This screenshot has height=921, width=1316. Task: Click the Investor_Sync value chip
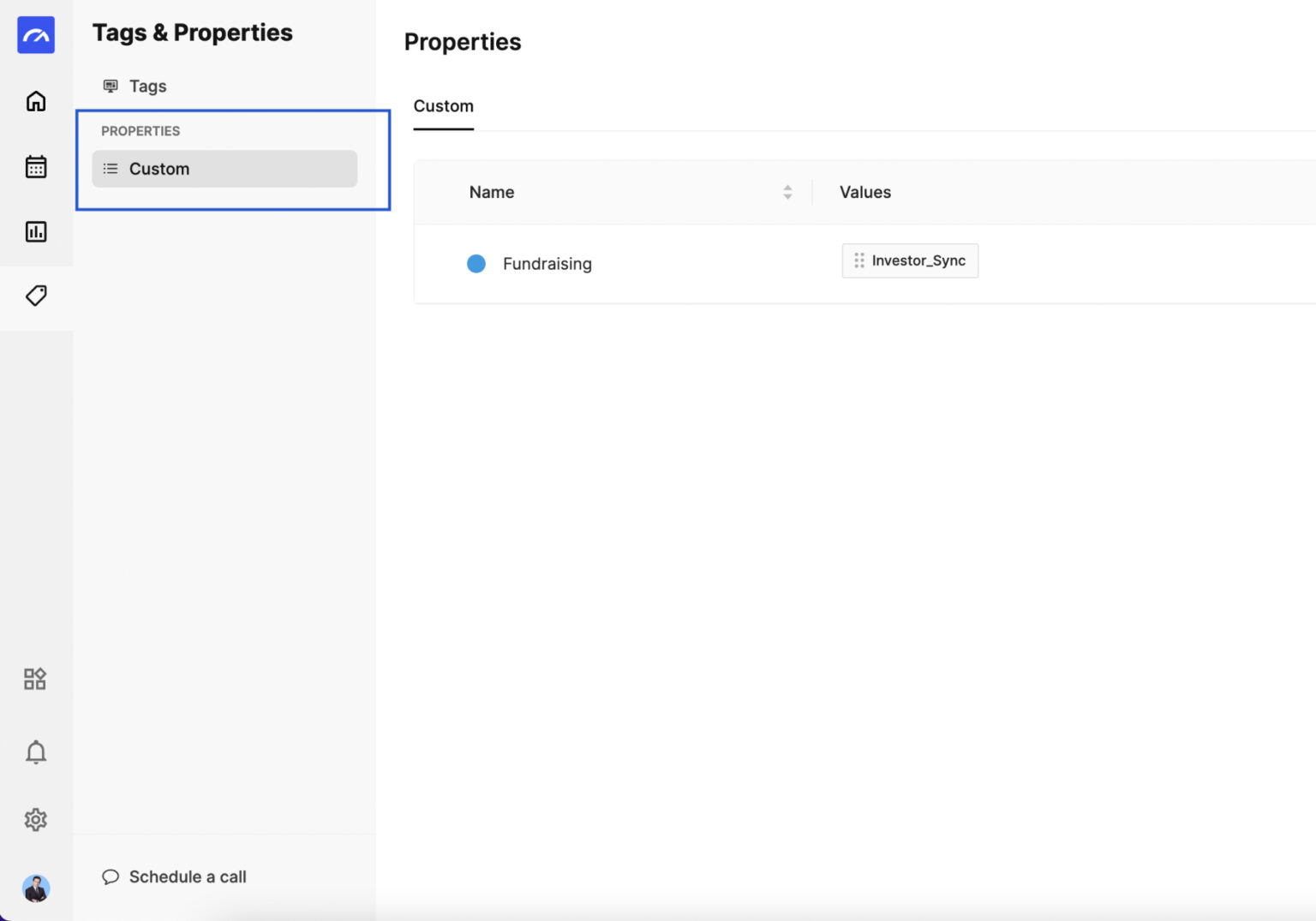tap(918, 261)
